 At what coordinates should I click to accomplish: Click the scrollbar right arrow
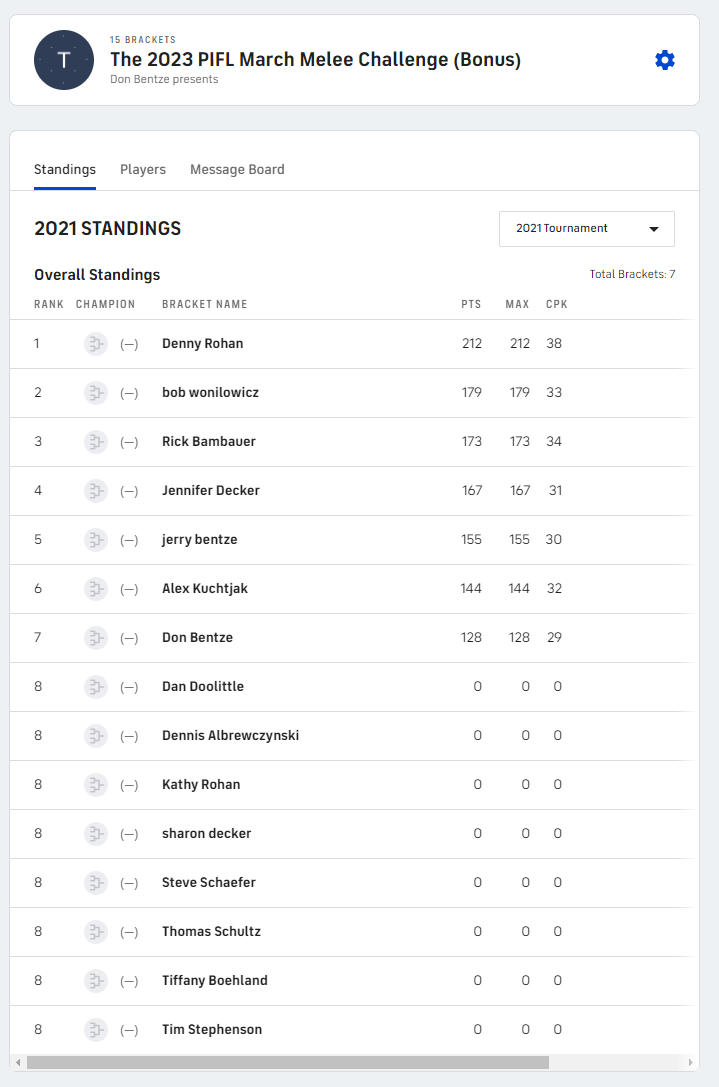tap(692, 1062)
